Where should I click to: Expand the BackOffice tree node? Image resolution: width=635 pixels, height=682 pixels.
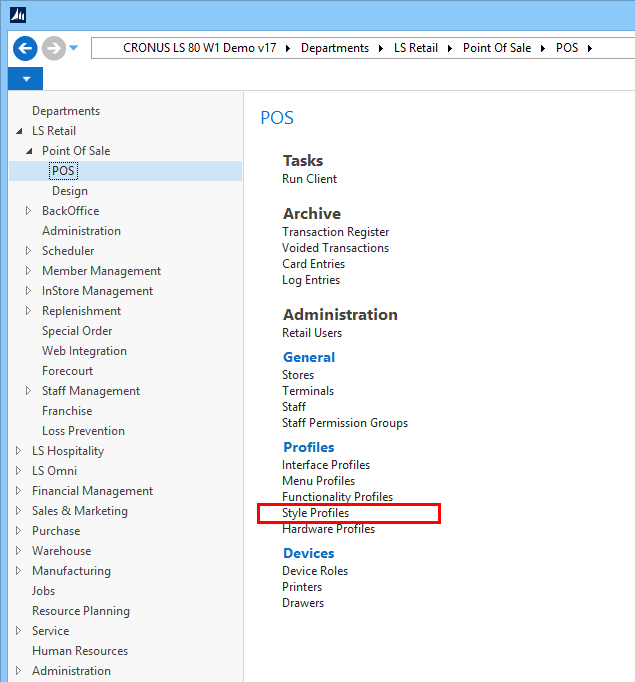pos(29,211)
